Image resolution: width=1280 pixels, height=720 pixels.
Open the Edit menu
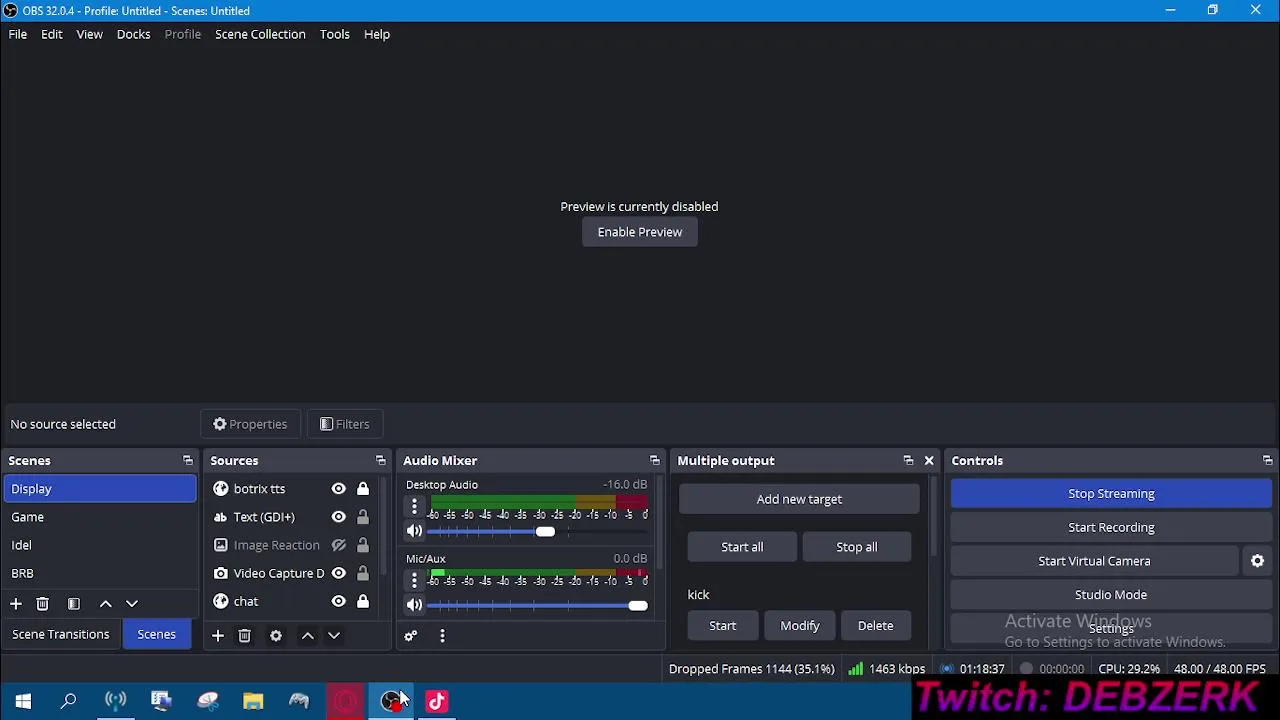coord(52,34)
